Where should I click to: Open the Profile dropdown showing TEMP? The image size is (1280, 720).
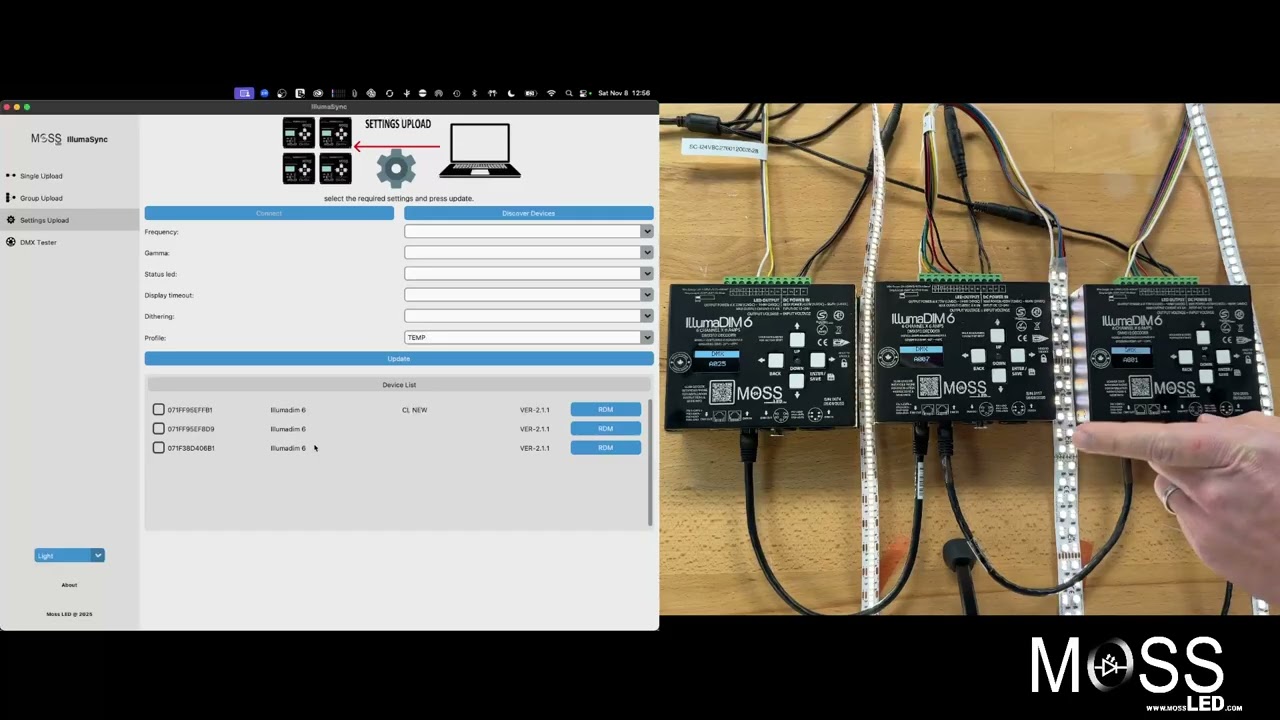pos(528,338)
